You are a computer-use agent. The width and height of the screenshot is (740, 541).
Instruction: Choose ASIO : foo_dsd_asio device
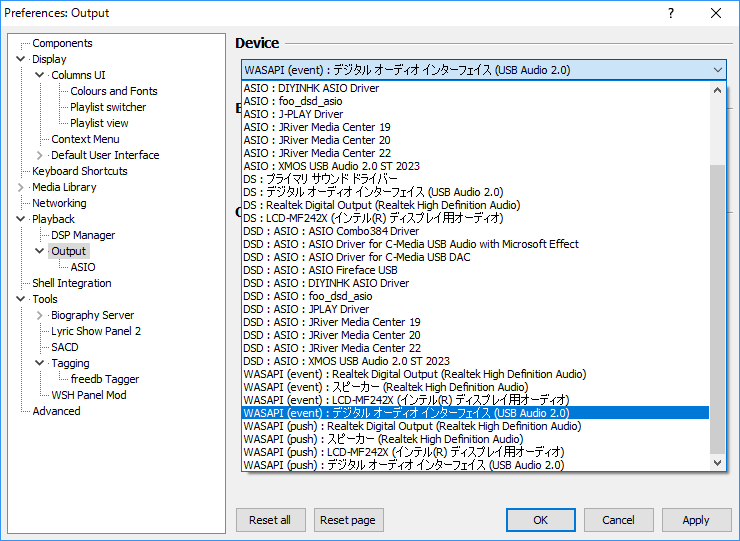[475, 101]
